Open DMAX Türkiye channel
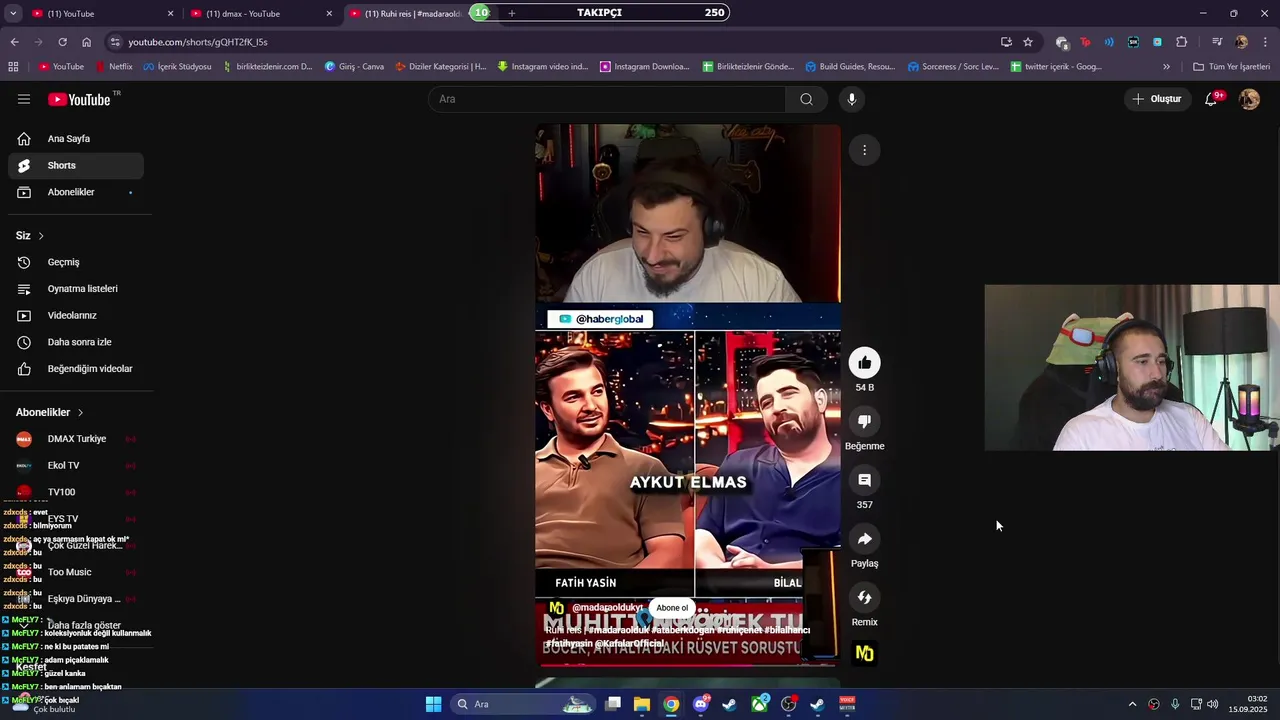The width and height of the screenshot is (1280, 720). 76,439
